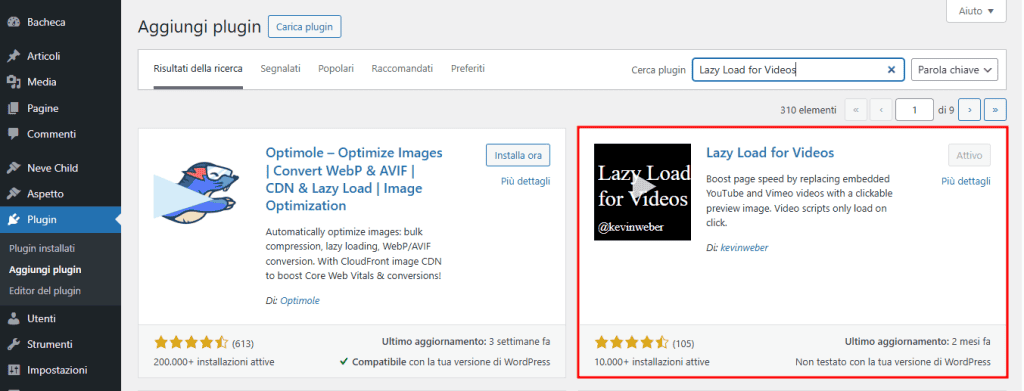This screenshot has height=391, width=1024.
Task: Go to the next results page
Action: click(x=970, y=110)
